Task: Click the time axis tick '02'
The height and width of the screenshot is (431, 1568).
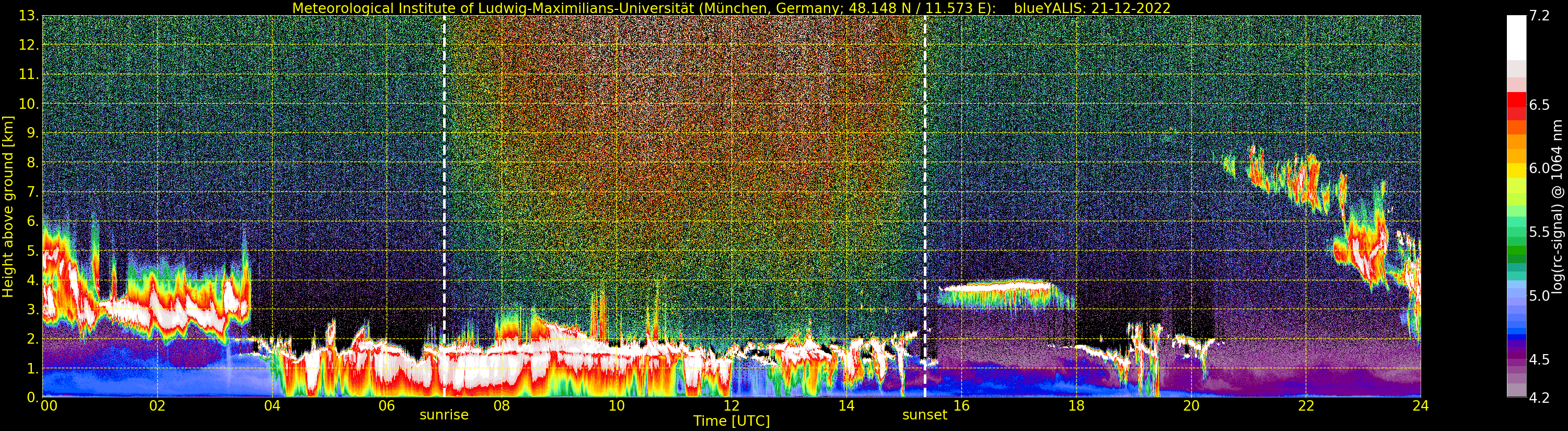Action: point(157,405)
